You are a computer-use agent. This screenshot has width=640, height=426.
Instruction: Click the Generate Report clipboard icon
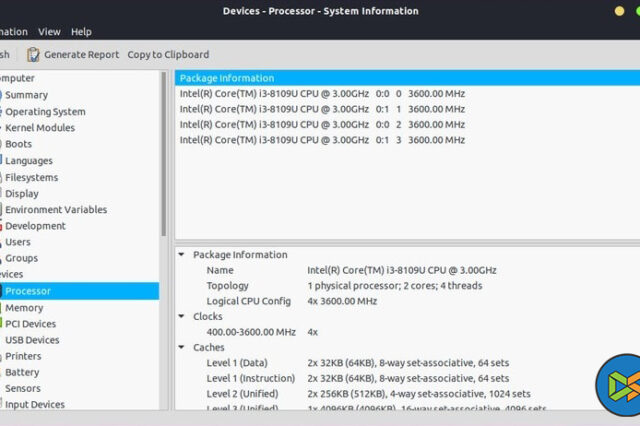[34, 55]
